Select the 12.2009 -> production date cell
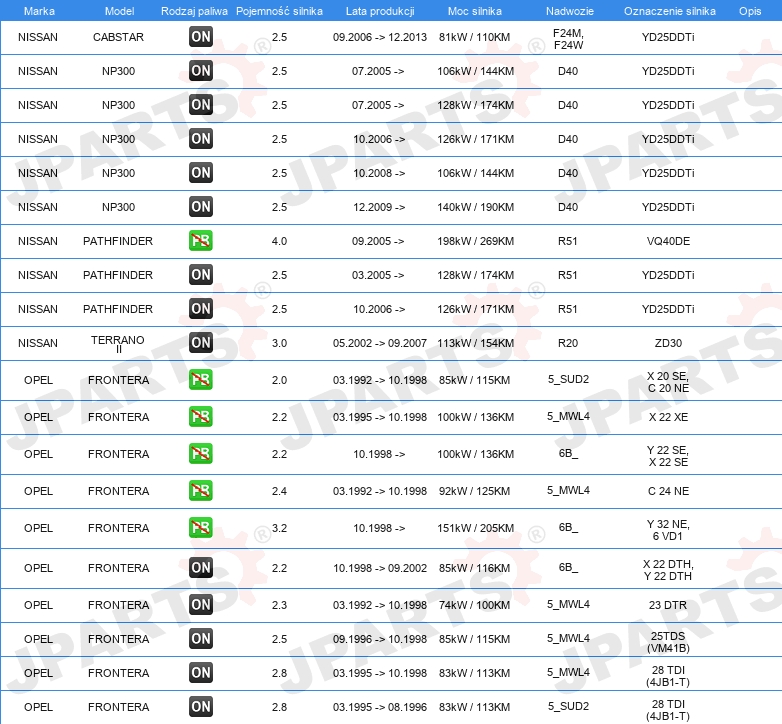The image size is (782, 724). click(379, 207)
